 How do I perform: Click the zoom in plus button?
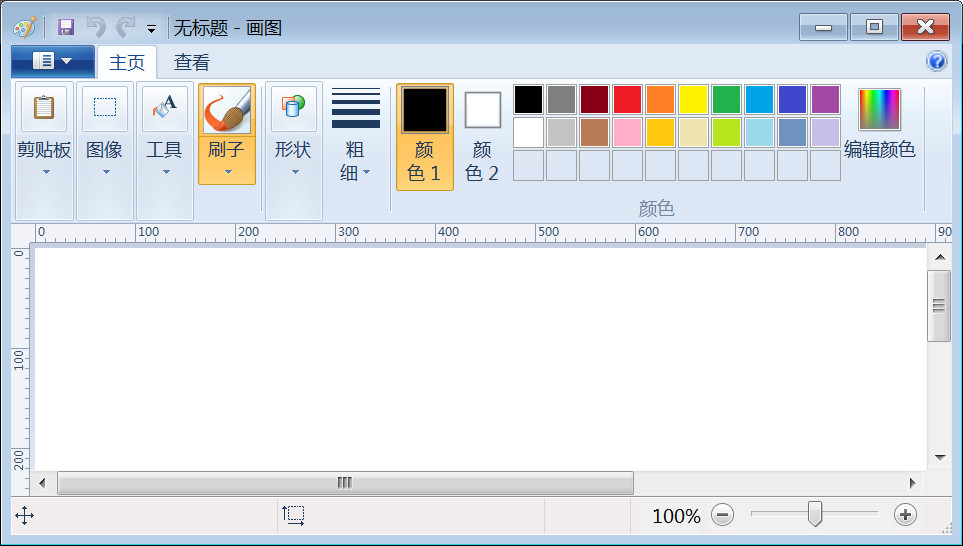click(905, 515)
